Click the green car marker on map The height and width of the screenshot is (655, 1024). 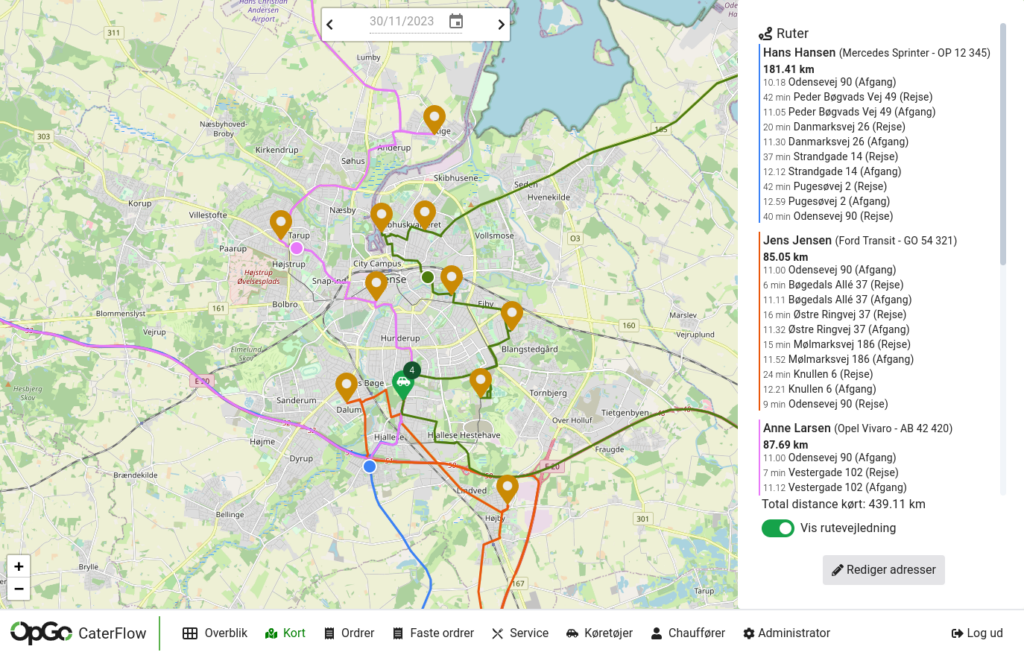coord(402,384)
